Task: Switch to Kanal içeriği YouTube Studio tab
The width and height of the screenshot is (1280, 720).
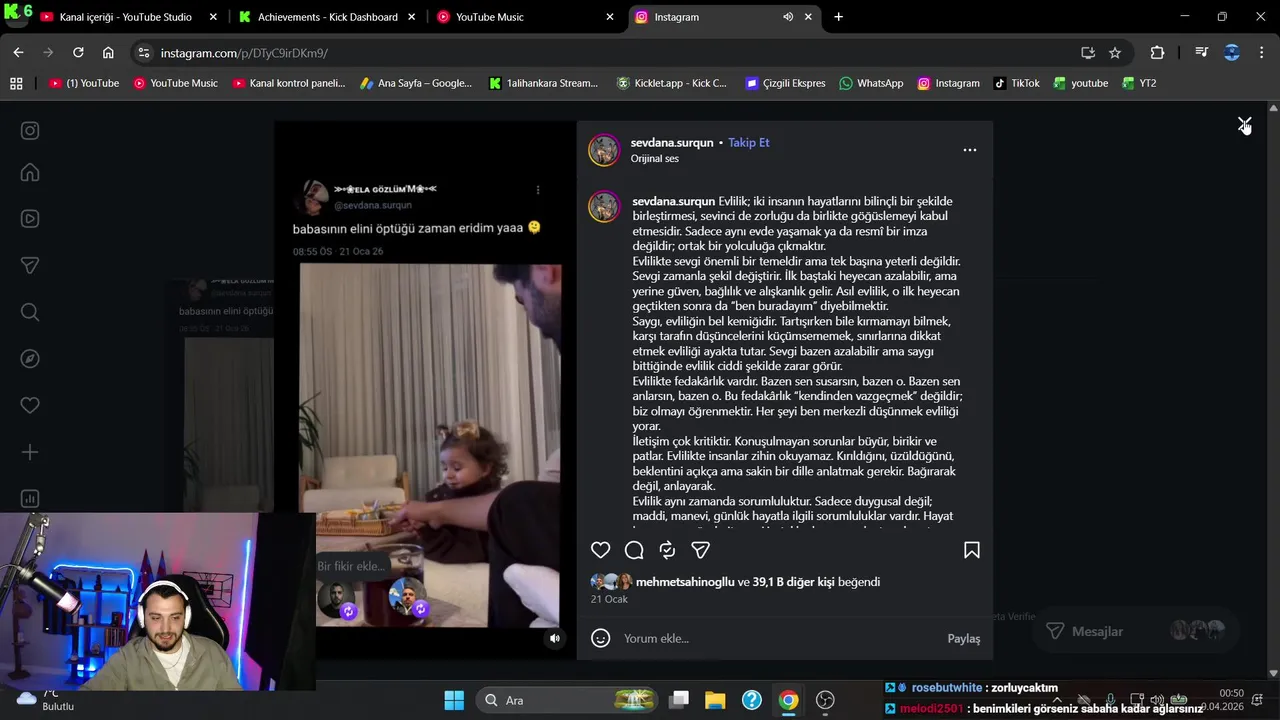Action: pyautogui.click(x=126, y=17)
